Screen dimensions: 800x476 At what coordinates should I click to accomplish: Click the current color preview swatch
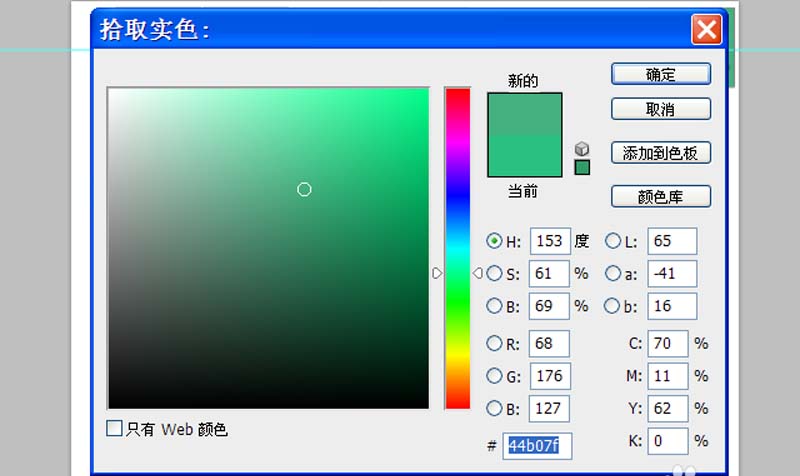[524, 156]
